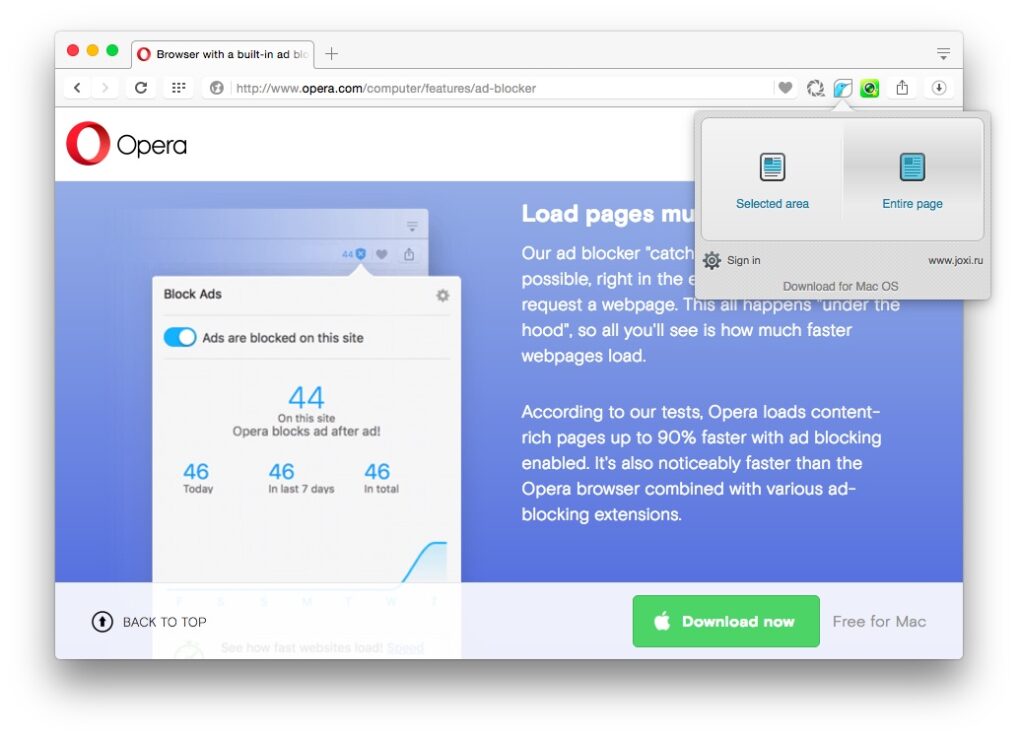Screen dimensions: 1020x738
Task: Bookmark page with the heart icon
Action: 786,88
